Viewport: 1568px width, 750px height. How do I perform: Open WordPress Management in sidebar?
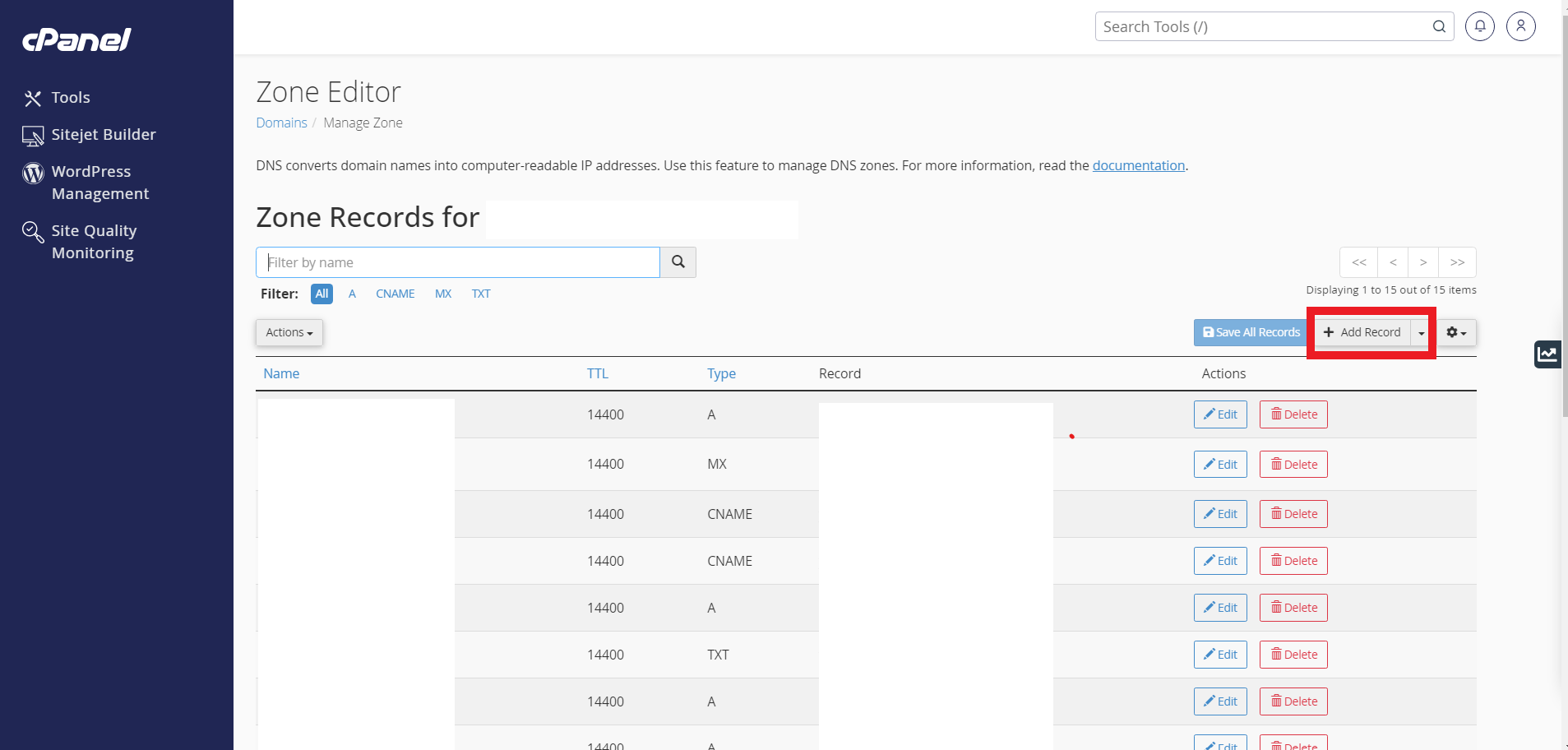[x=86, y=183]
